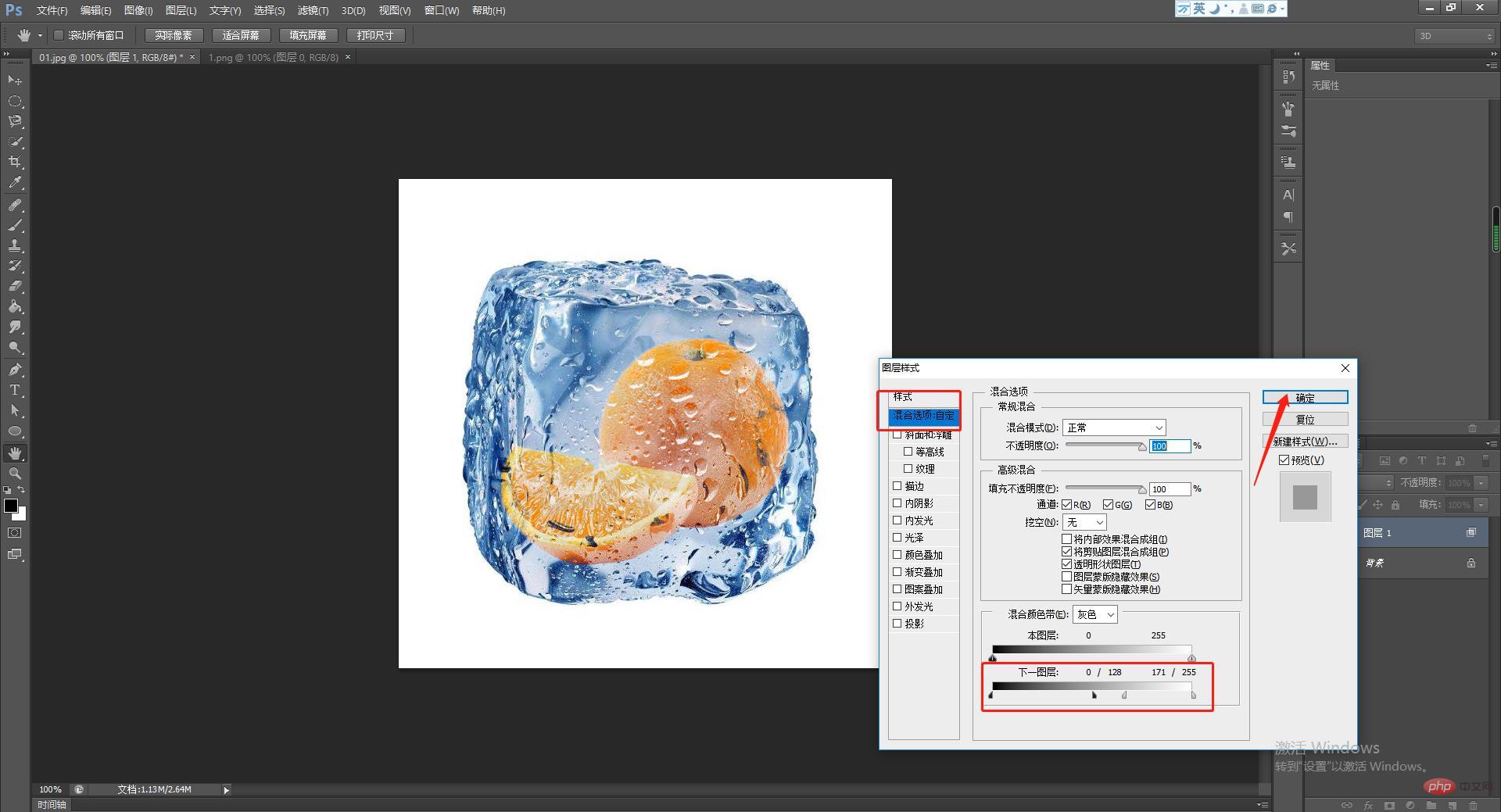The height and width of the screenshot is (812, 1501).
Task: Select the Smudge tool
Action: (x=15, y=327)
